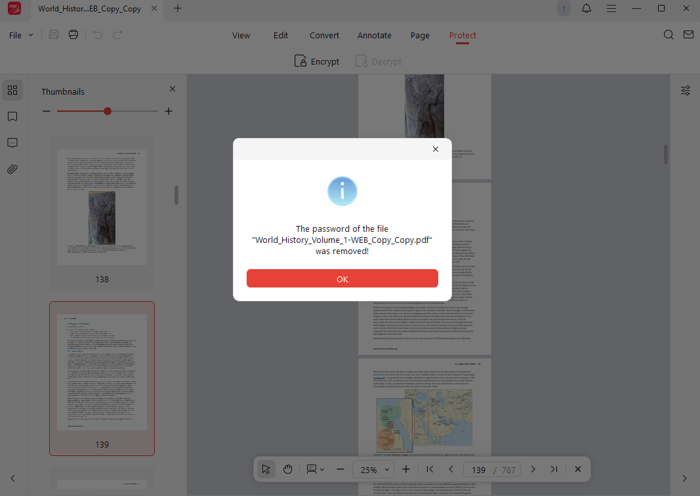
Task: Choose the Hand pan tool
Action: pos(288,469)
